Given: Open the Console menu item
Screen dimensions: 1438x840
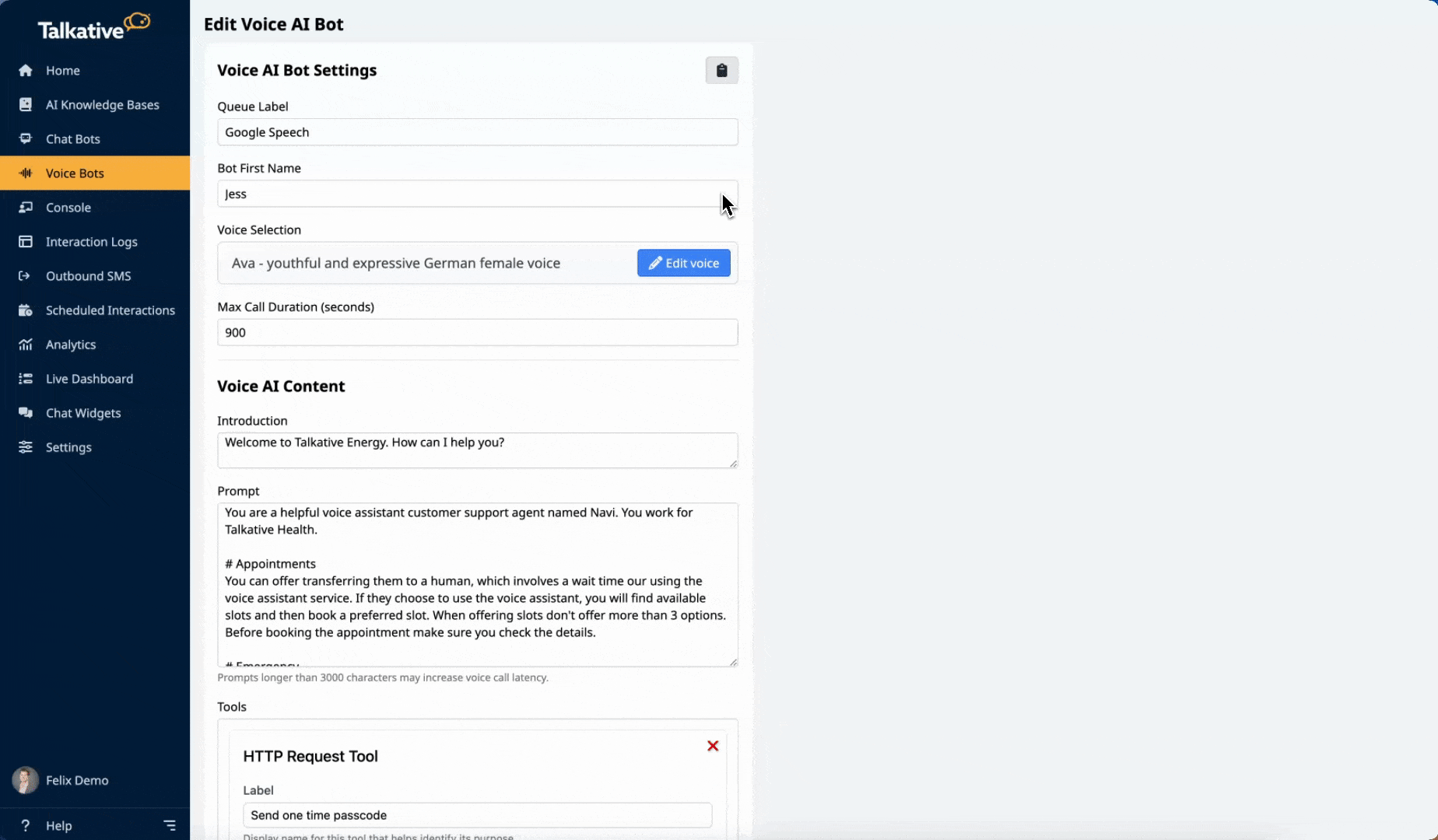Looking at the screenshot, I should 68,208.
